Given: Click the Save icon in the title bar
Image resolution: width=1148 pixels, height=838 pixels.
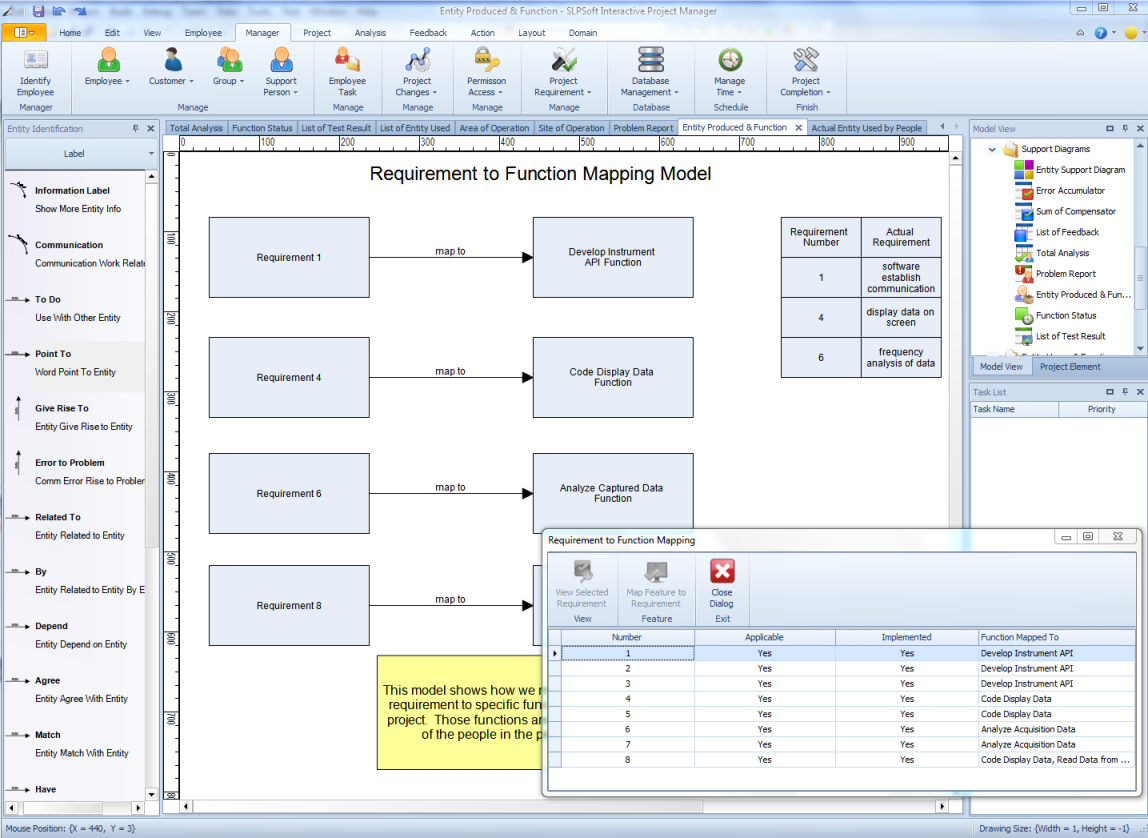Looking at the screenshot, I should click(x=38, y=11).
